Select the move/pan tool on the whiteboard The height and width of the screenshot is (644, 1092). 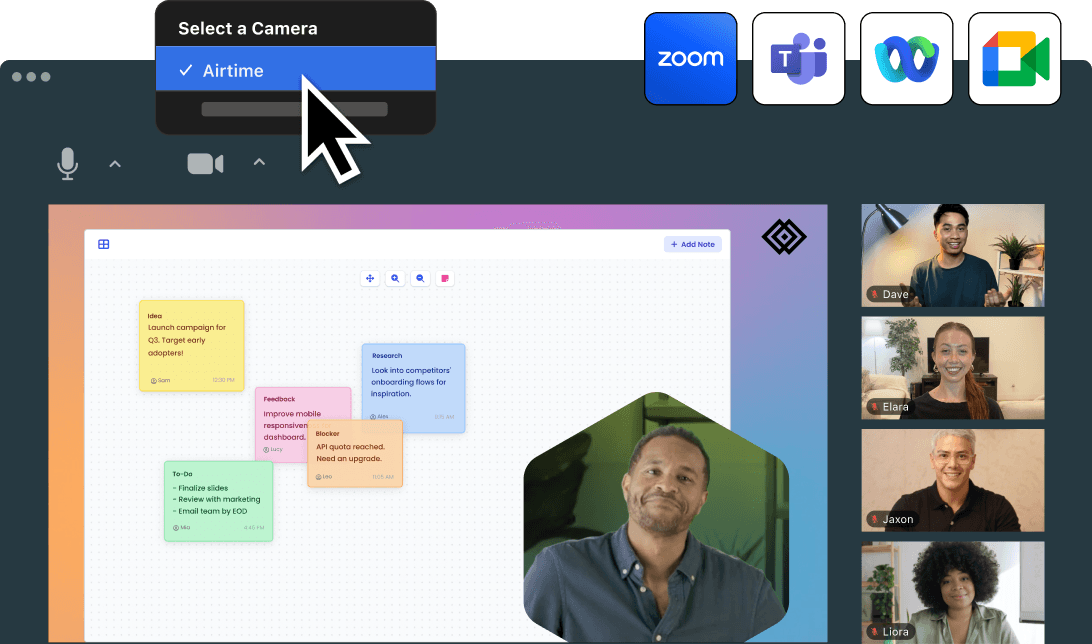pos(370,278)
